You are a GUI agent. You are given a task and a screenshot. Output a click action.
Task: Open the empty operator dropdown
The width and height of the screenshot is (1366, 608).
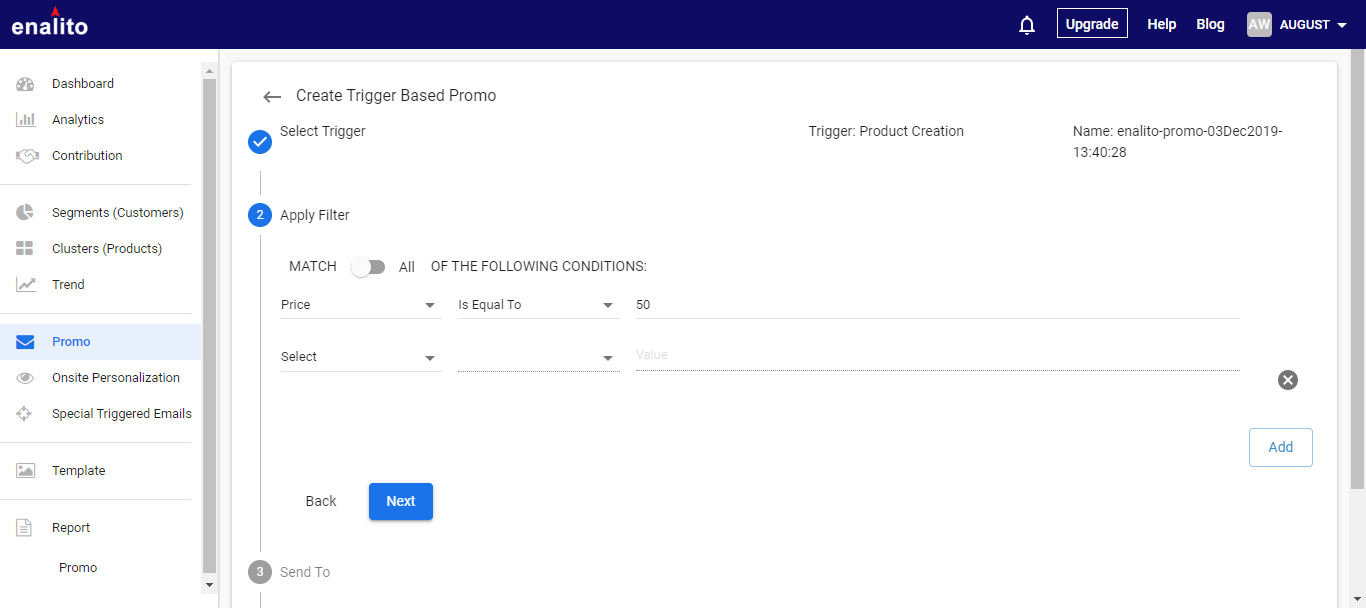click(539, 357)
